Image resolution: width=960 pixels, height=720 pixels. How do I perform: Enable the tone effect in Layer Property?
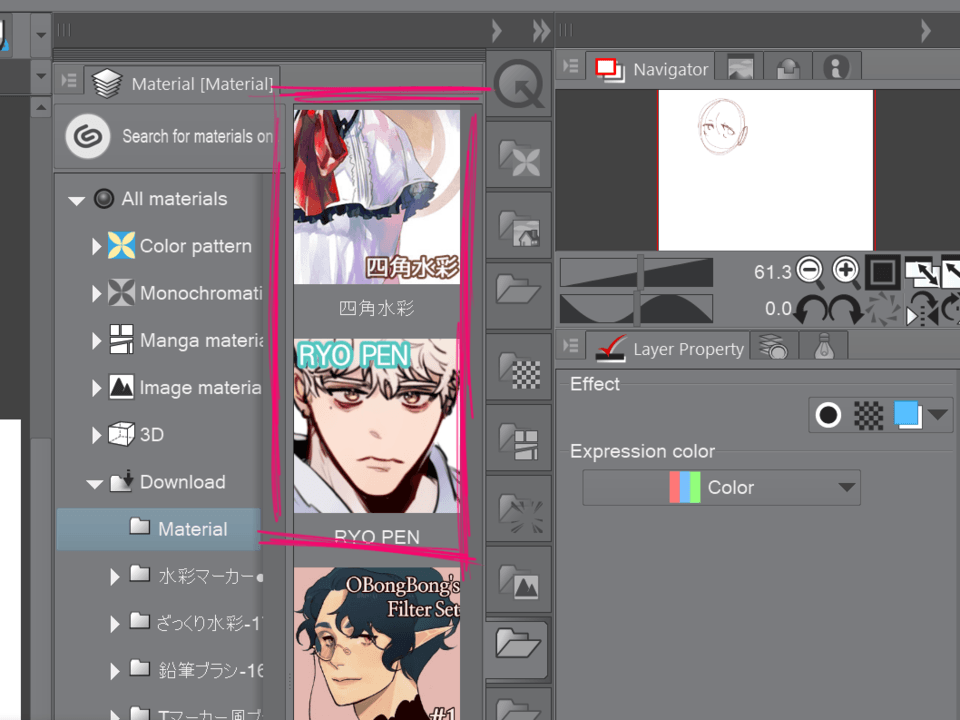point(868,414)
